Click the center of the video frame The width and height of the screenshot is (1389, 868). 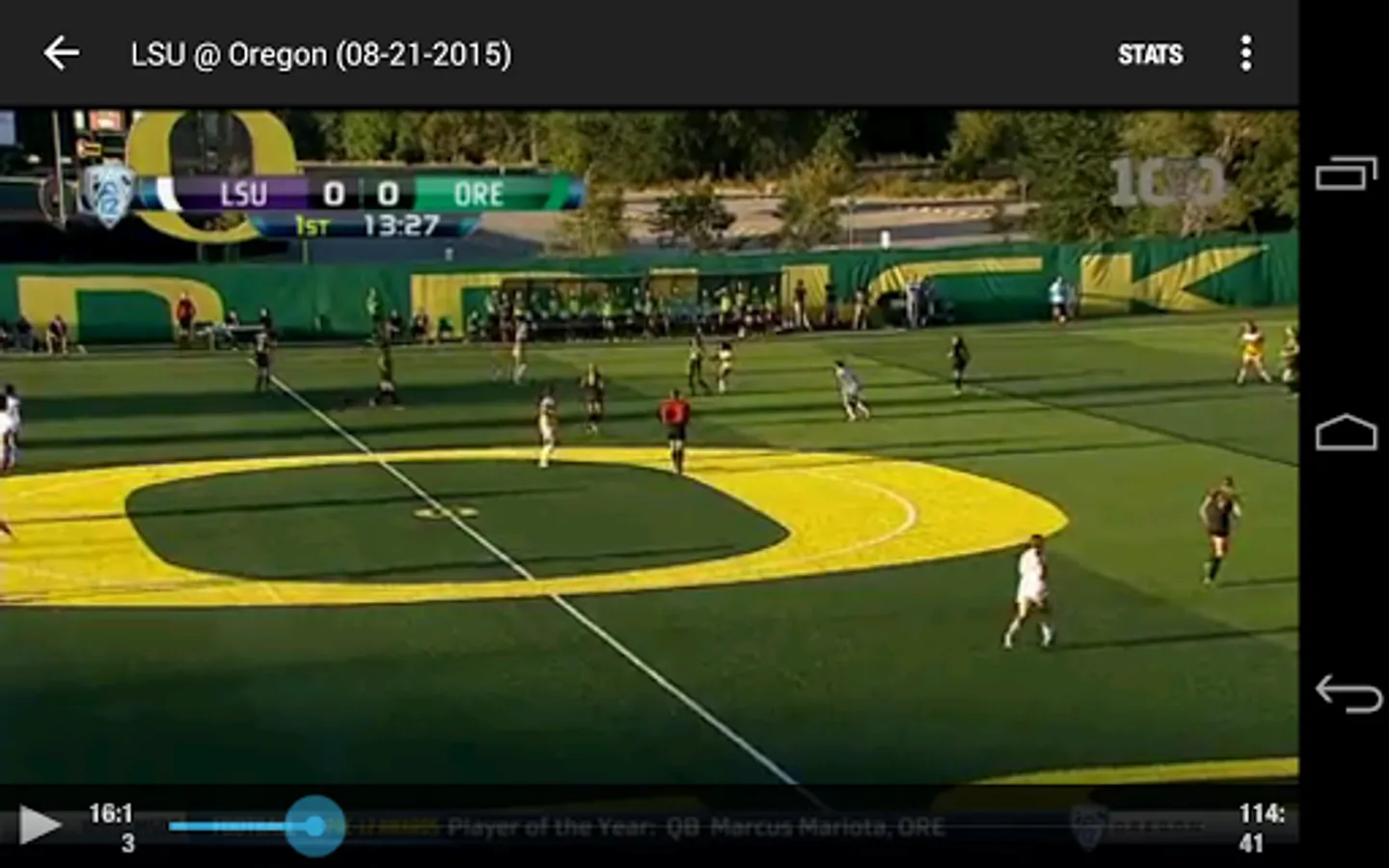pyautogui.click(x=649, y=447)
